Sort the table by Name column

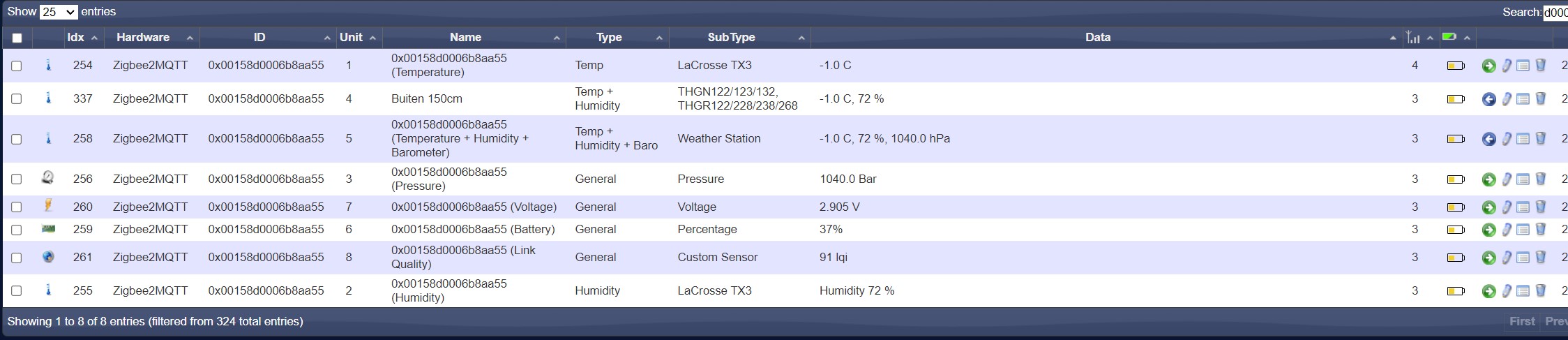tap(465, 38)
